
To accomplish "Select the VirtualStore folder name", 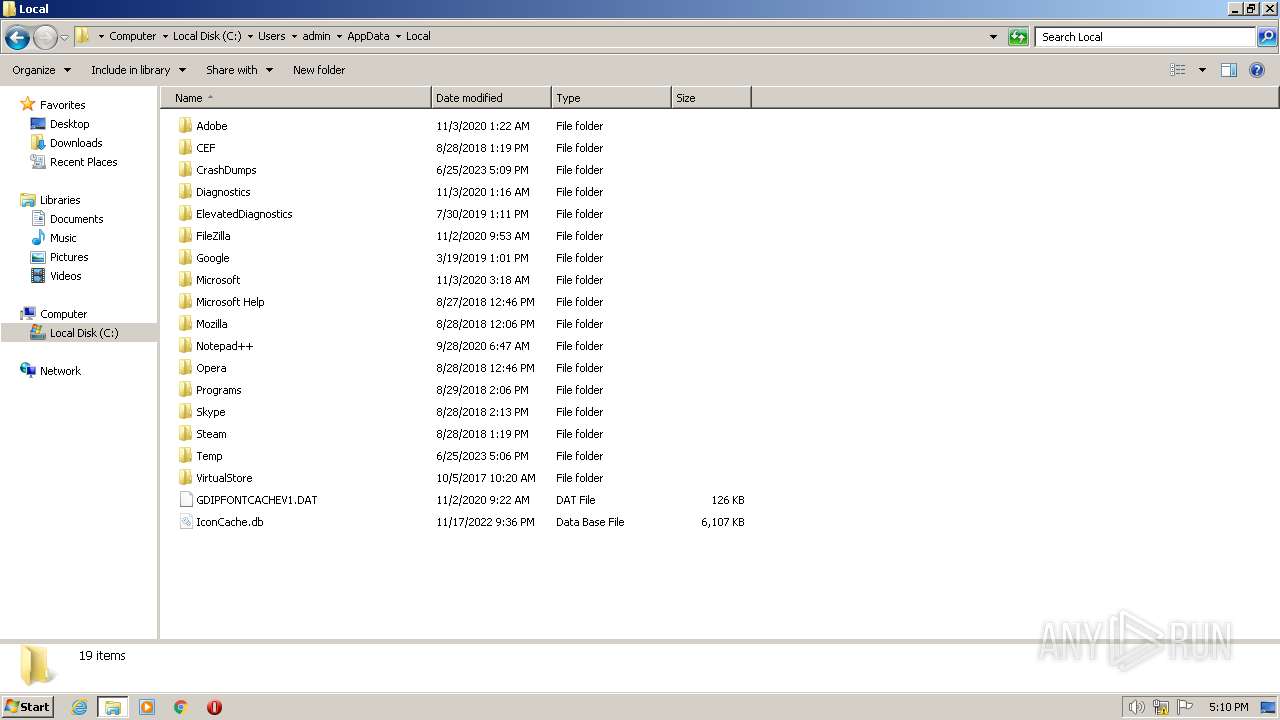I will [x=224, y=478].
